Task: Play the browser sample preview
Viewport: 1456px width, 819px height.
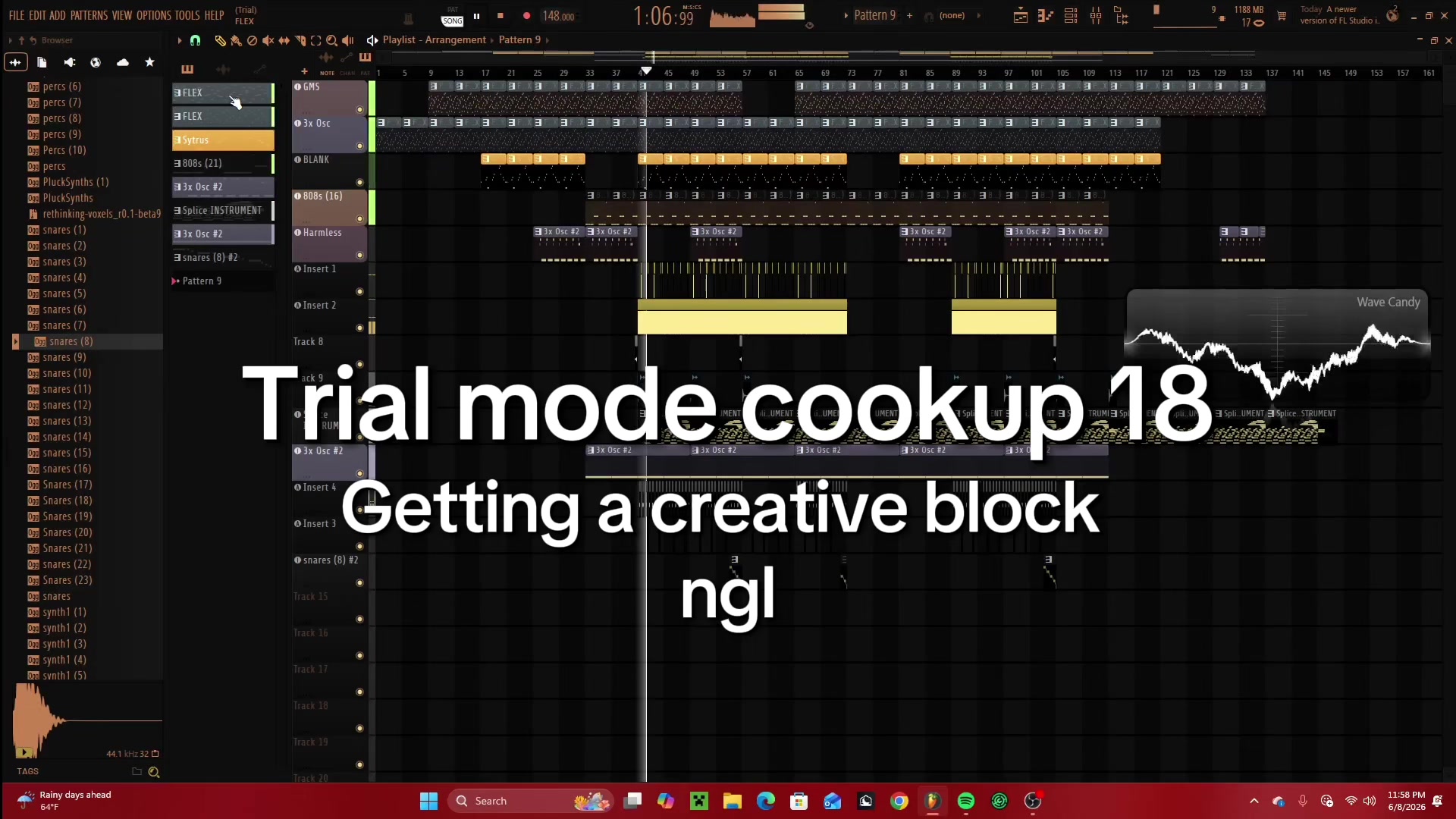Action: click(x=24, y=753)
